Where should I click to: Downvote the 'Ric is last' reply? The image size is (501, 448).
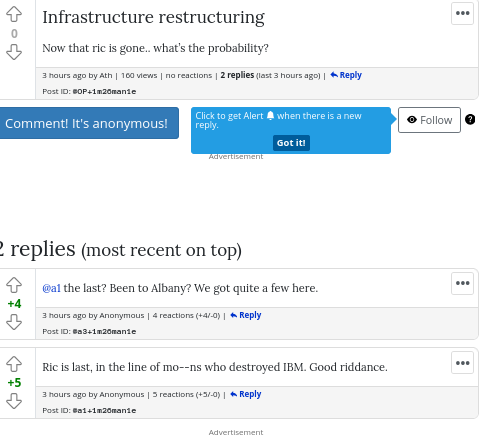14,401
